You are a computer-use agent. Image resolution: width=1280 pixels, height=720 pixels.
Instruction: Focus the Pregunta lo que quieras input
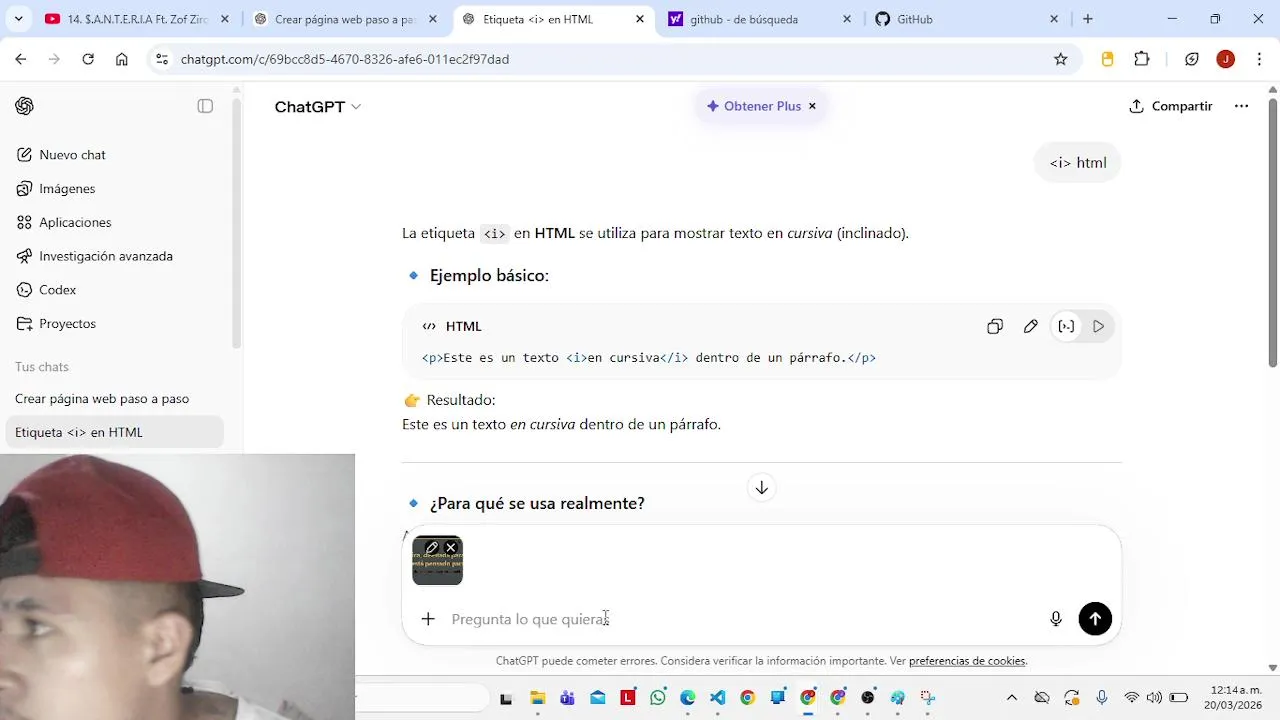coord(740,619)
